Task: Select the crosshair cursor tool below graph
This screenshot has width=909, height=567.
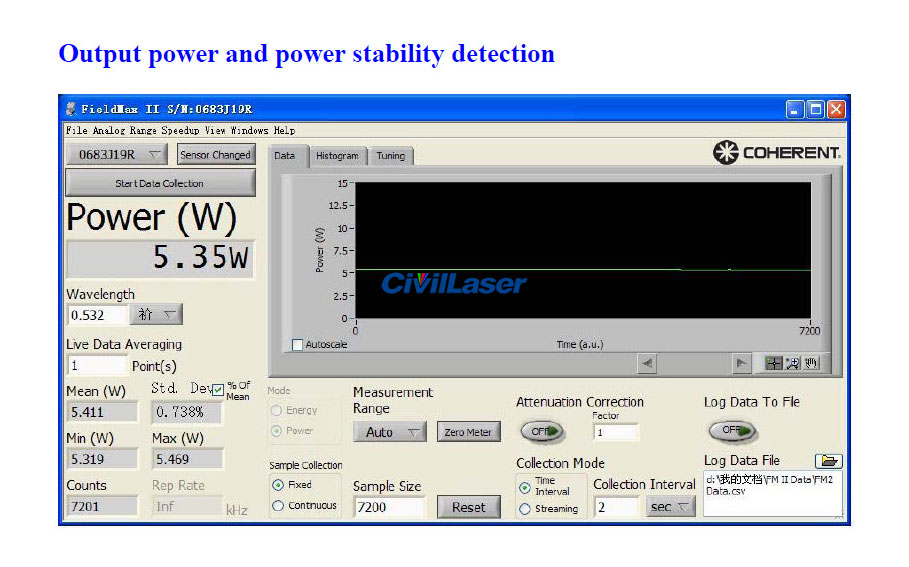Action: [773, 364]
